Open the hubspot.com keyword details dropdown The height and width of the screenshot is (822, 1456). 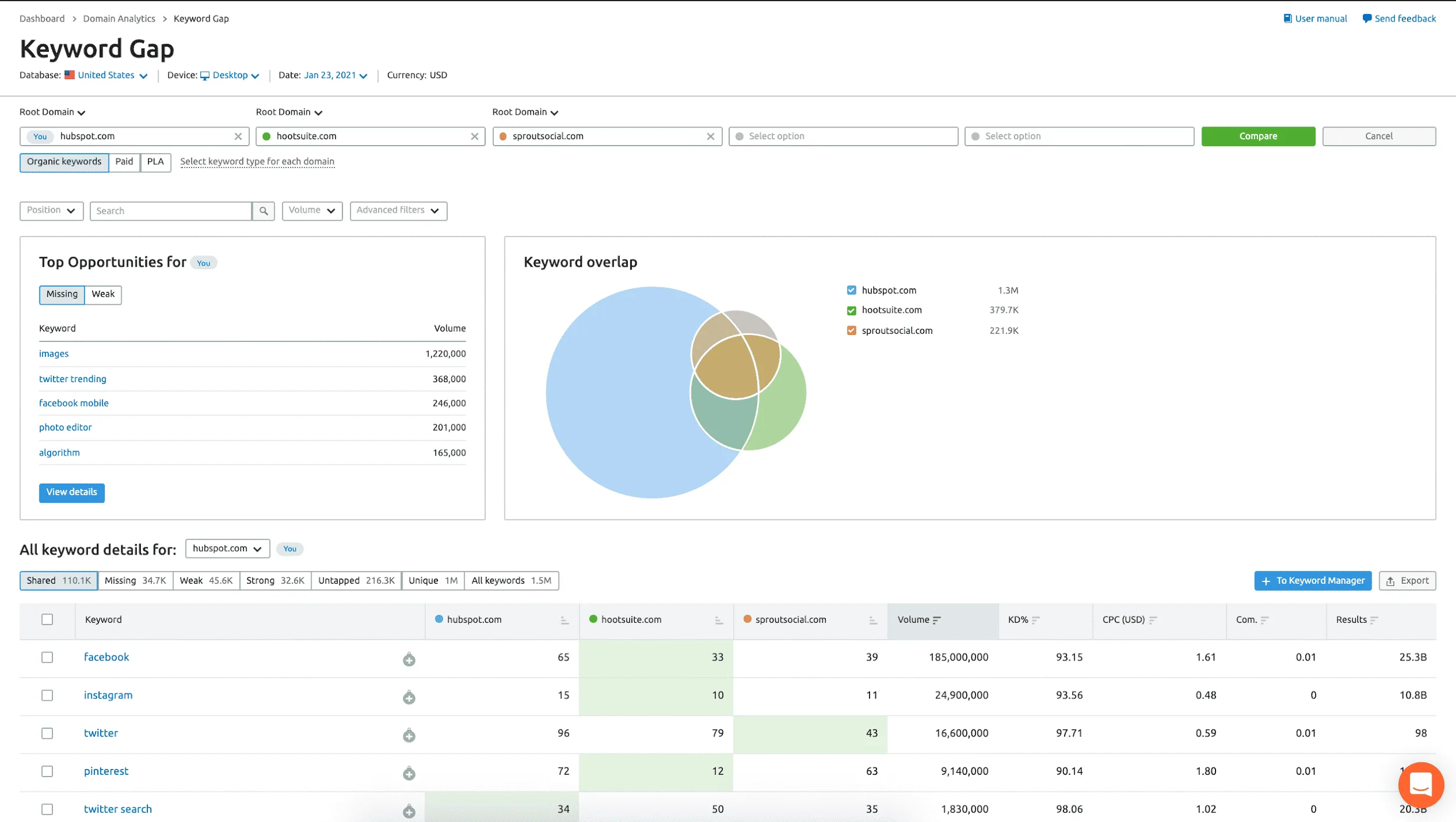[x=228, y=549]
